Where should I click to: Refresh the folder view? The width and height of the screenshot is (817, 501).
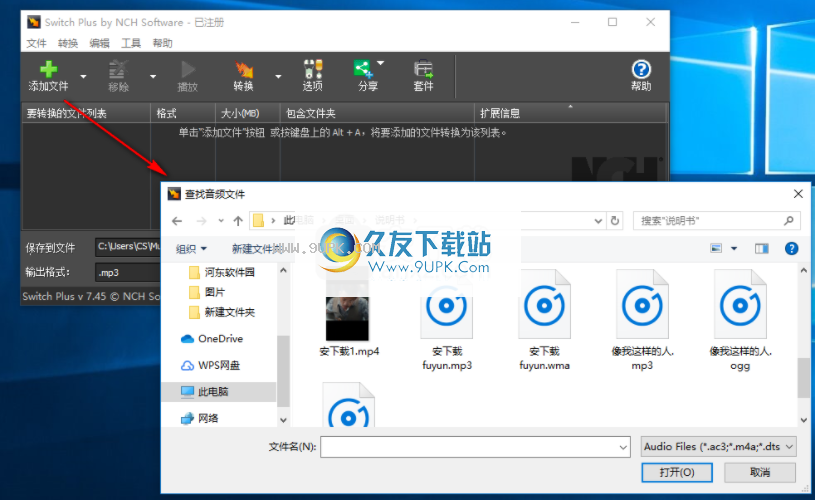click(x=615, y=221)
